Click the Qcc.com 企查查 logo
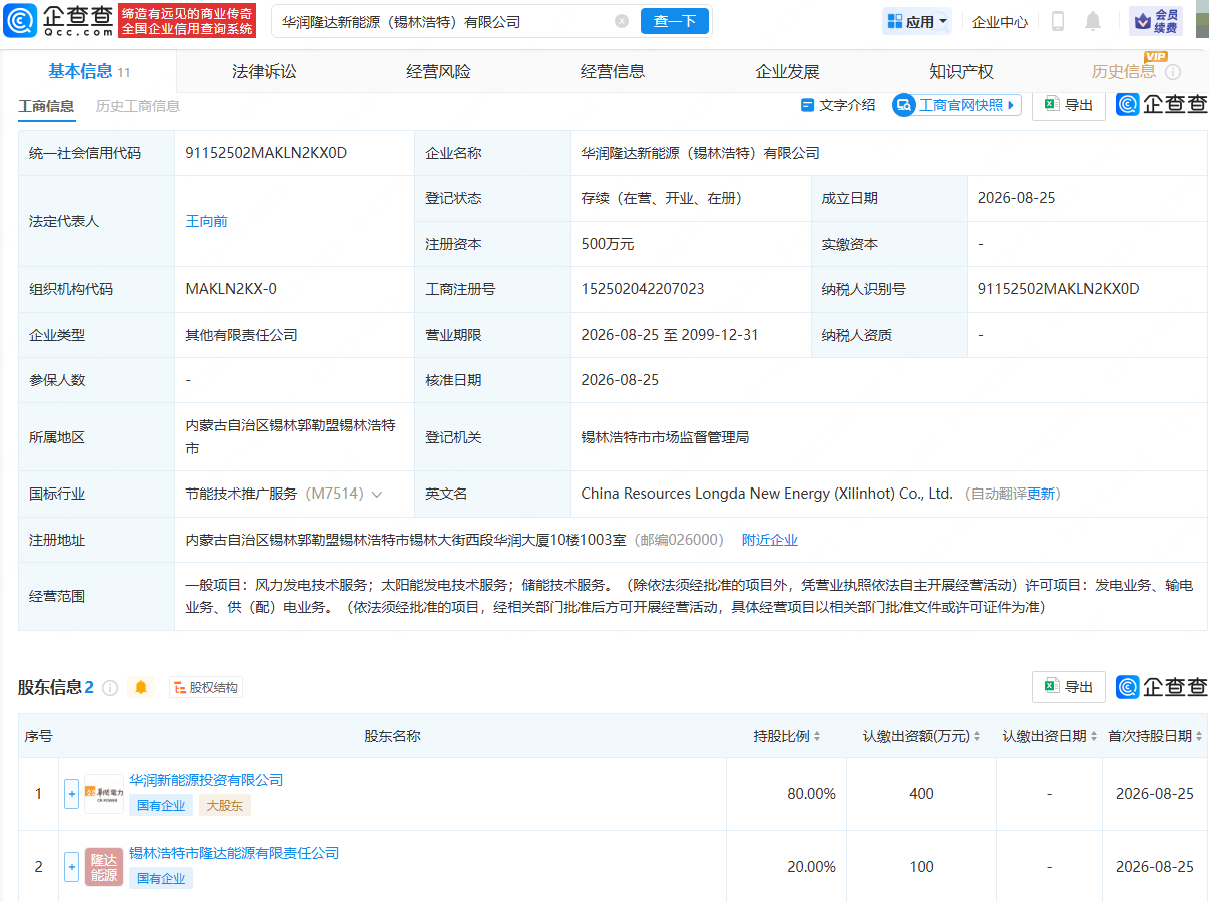Screen dimensions: 1209x902 tap(58, 20)
